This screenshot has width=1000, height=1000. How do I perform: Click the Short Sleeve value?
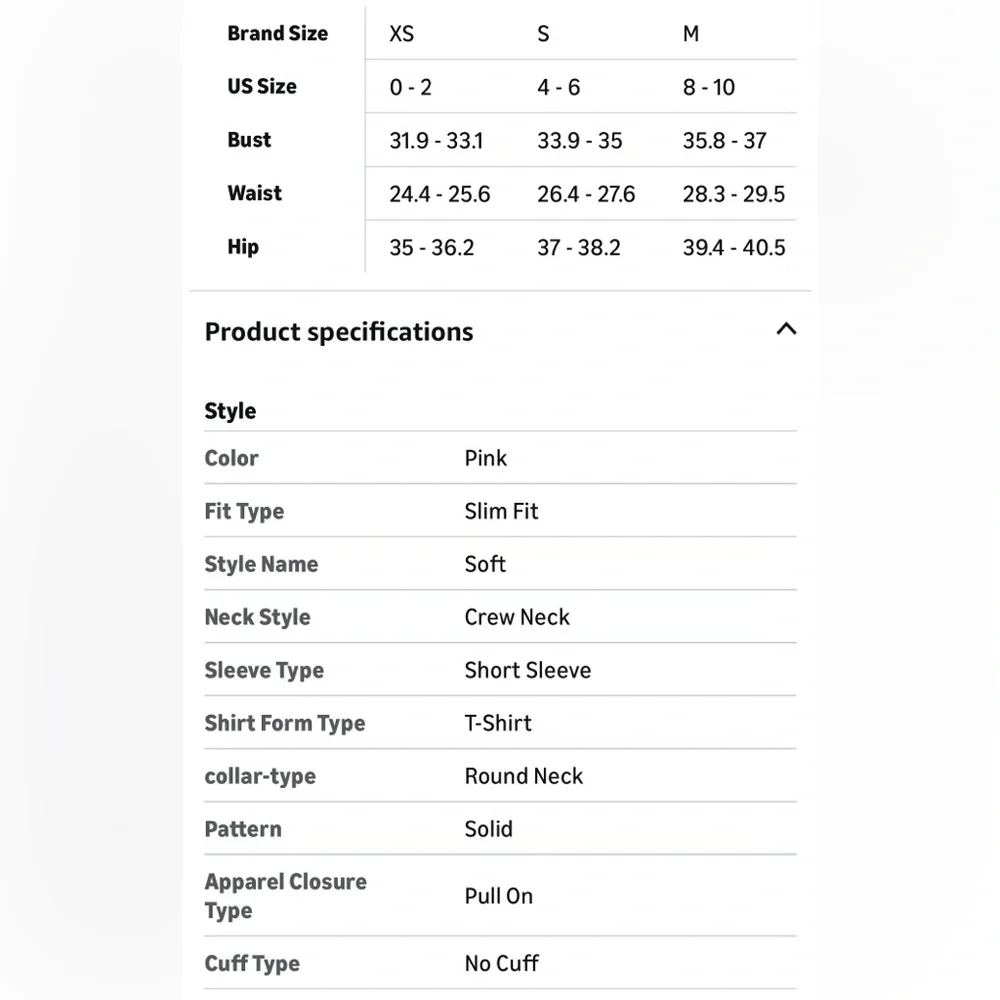(528, 670)
